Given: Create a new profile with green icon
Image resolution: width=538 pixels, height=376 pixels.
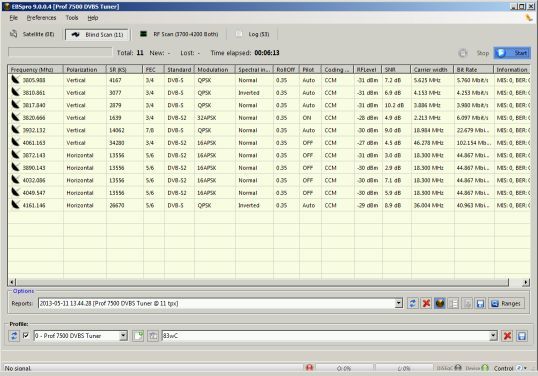Looking at the screenshot, I should tap(138, 336).
